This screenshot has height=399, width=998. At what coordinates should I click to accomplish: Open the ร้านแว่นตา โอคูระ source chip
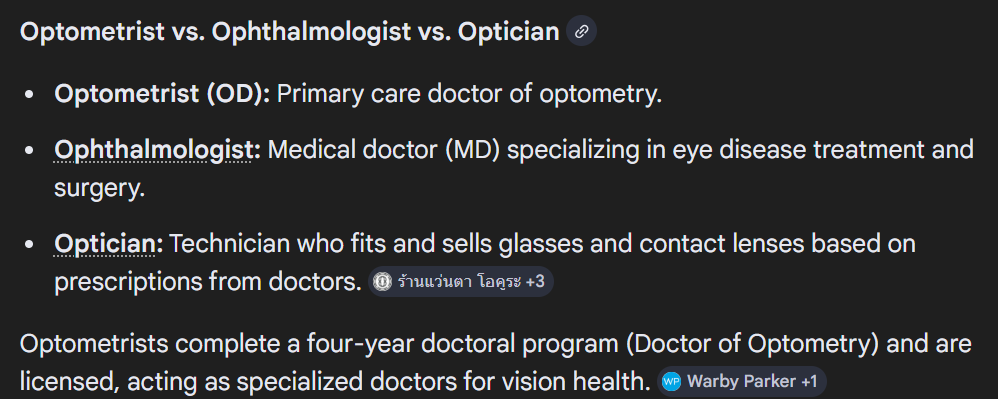click(x=461, y=281)
